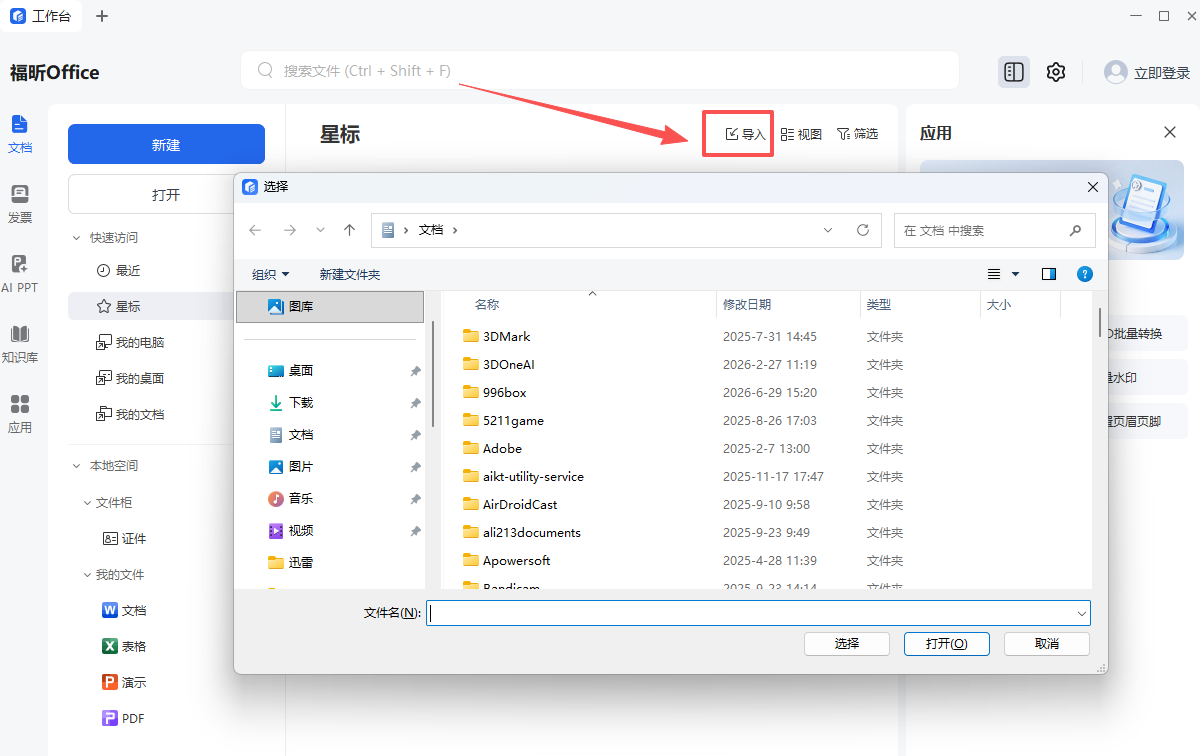Viewport: 1200px width, 756px height.
Task: Toggle the side panel layout icon in header
Action: click(x=1014, y=72)
